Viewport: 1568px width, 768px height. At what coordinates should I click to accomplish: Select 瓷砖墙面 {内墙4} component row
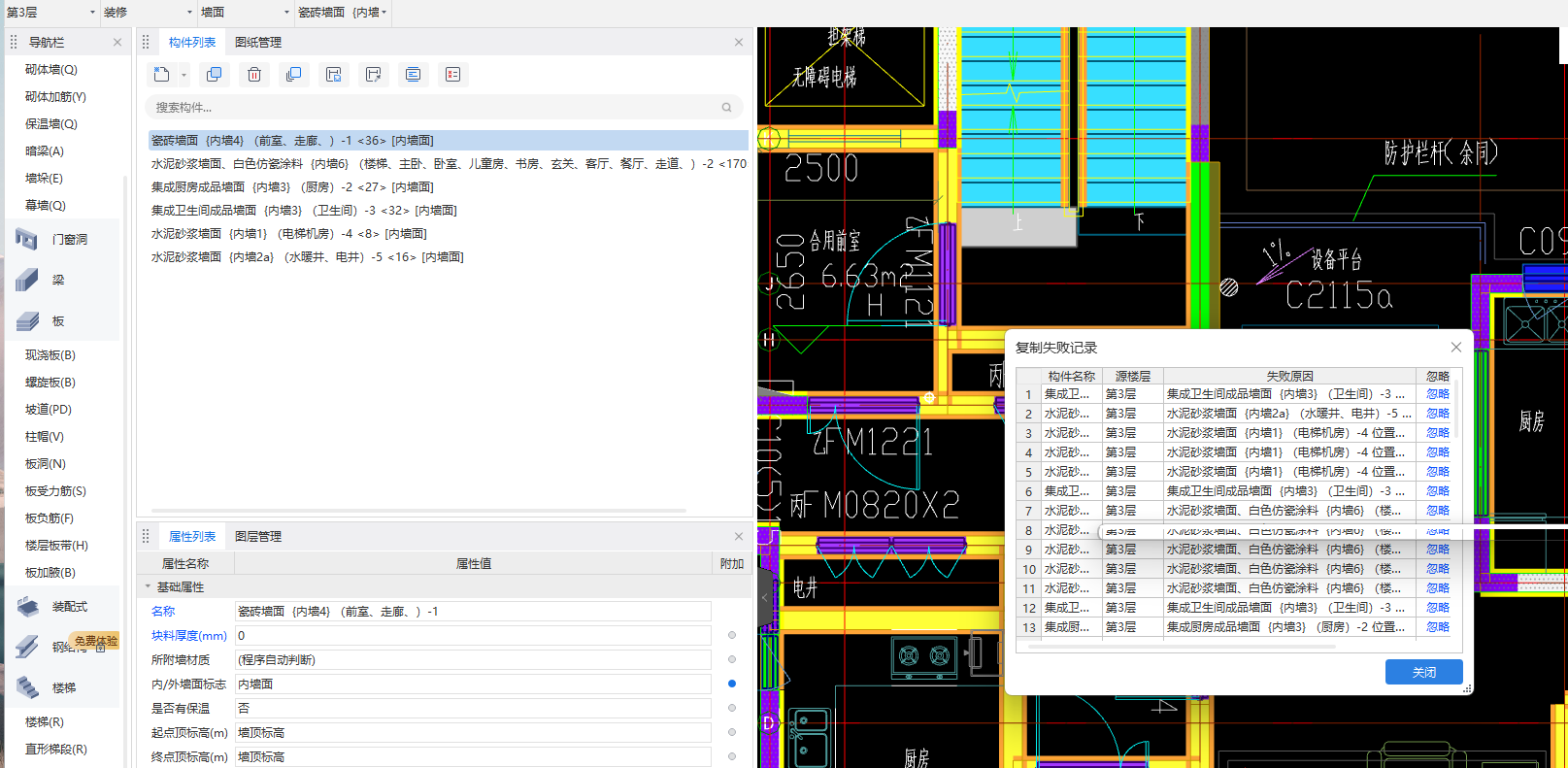pyautogui.click(x=448, y=140)
